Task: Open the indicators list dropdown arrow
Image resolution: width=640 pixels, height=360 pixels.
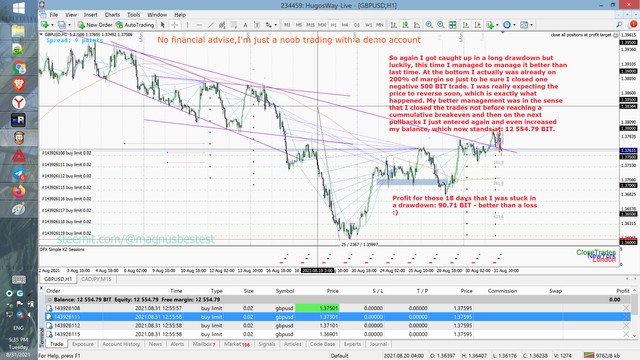Action: pos(497,25)
